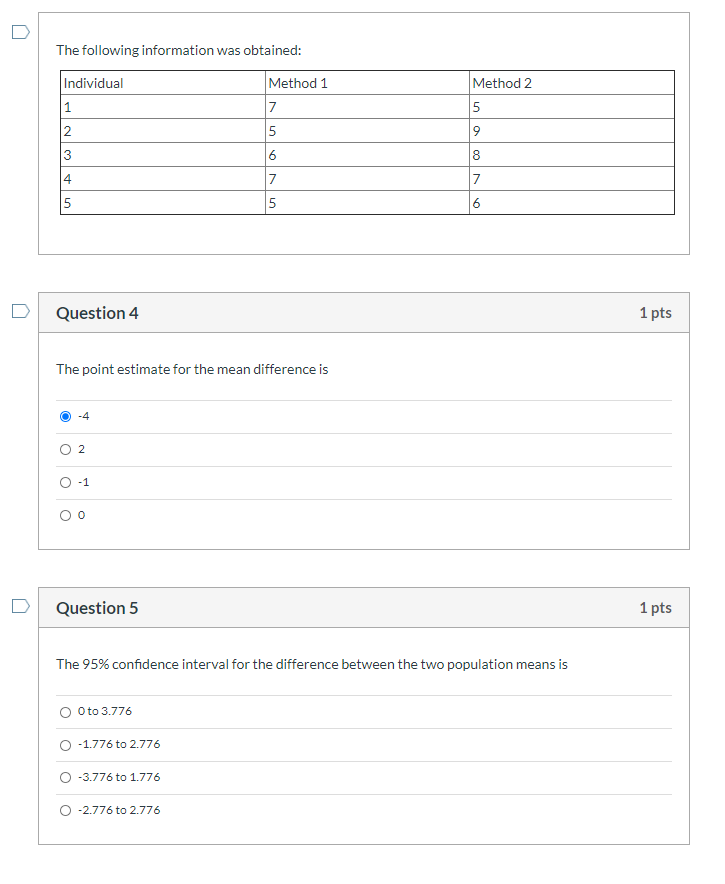Image resolution: width=725 pixels, height=884 pixels.
Task: Click the Question 4 heading
Action: (96, 312)
